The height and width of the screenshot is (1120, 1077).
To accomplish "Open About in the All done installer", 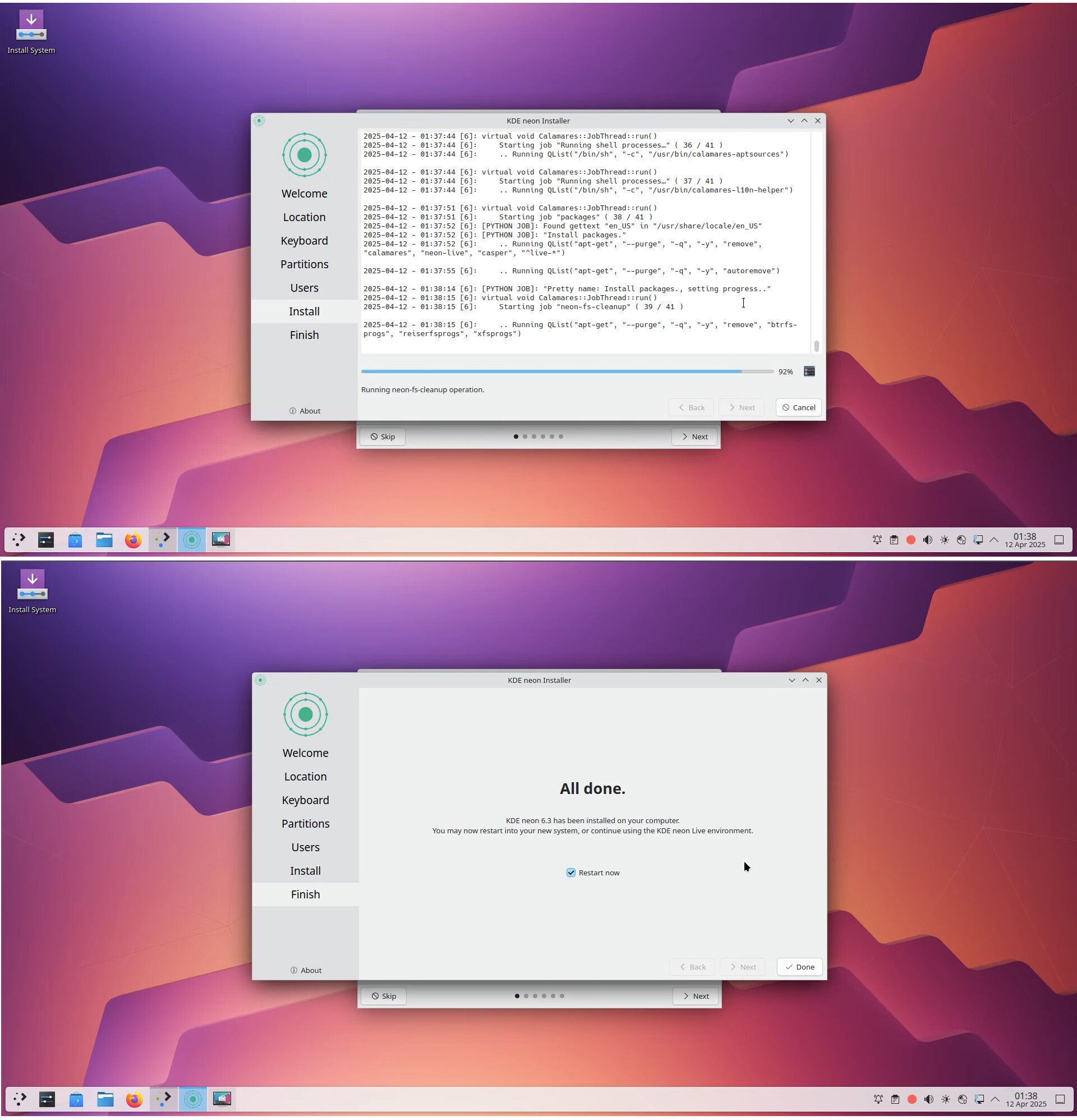I will (x=306, y=970).
